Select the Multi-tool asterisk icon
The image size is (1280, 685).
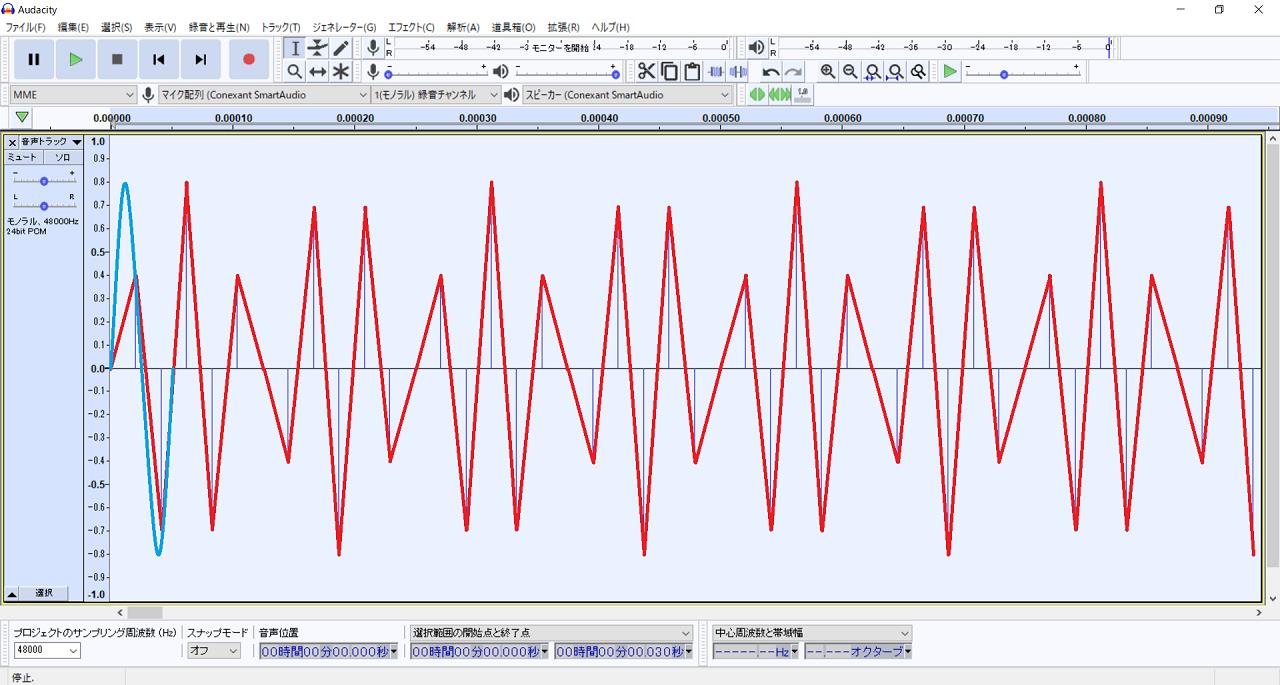[341, 71]
